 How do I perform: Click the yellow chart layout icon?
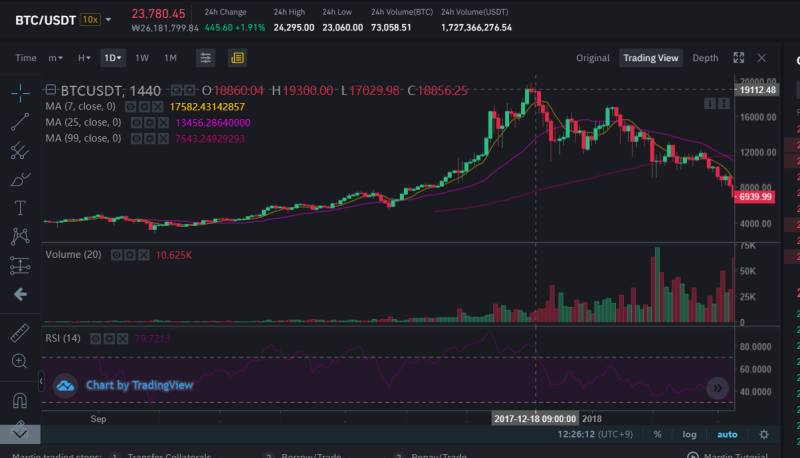pyautogui.click(x=237, y=58)
